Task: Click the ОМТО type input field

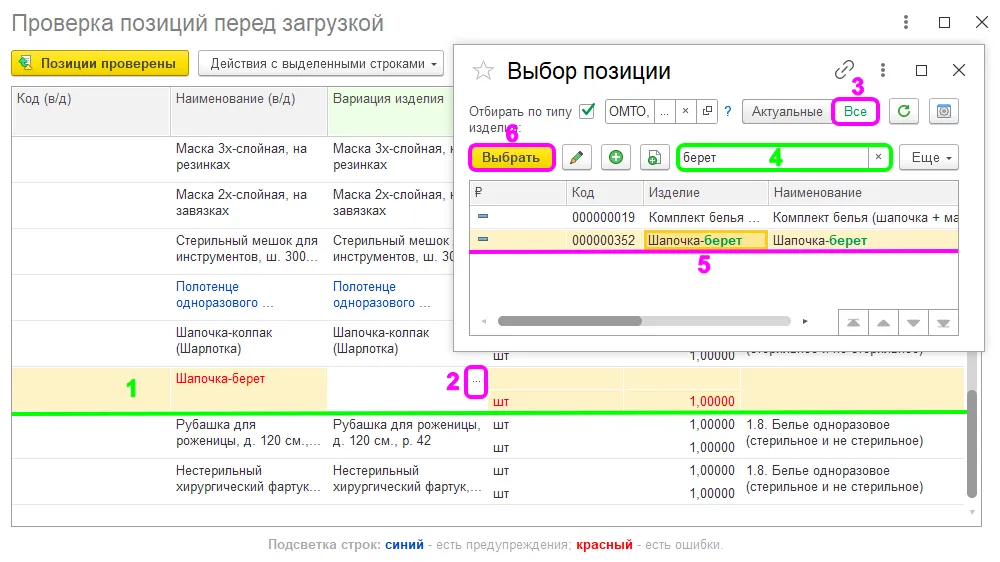Action: click(x=629, y=111)
